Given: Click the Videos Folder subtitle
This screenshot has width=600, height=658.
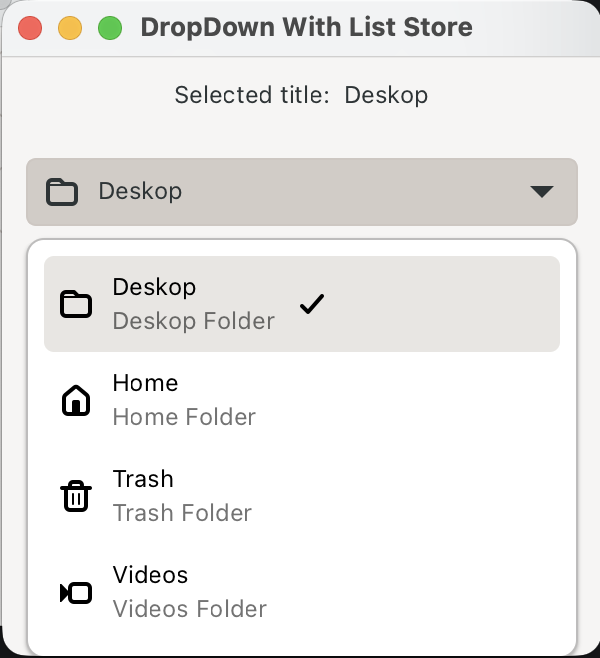Looking at the screenshot, I should click(189, 609).
